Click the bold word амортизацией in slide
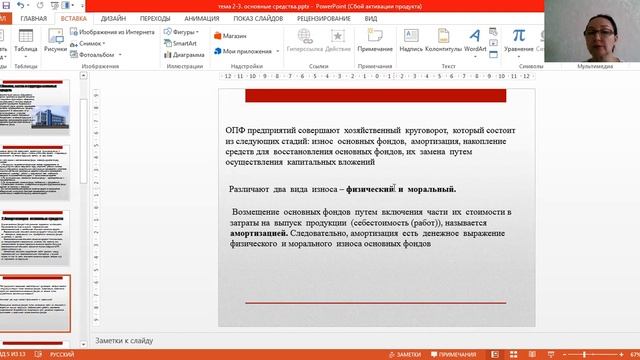The image size is (640, 360). coord(259,233)
